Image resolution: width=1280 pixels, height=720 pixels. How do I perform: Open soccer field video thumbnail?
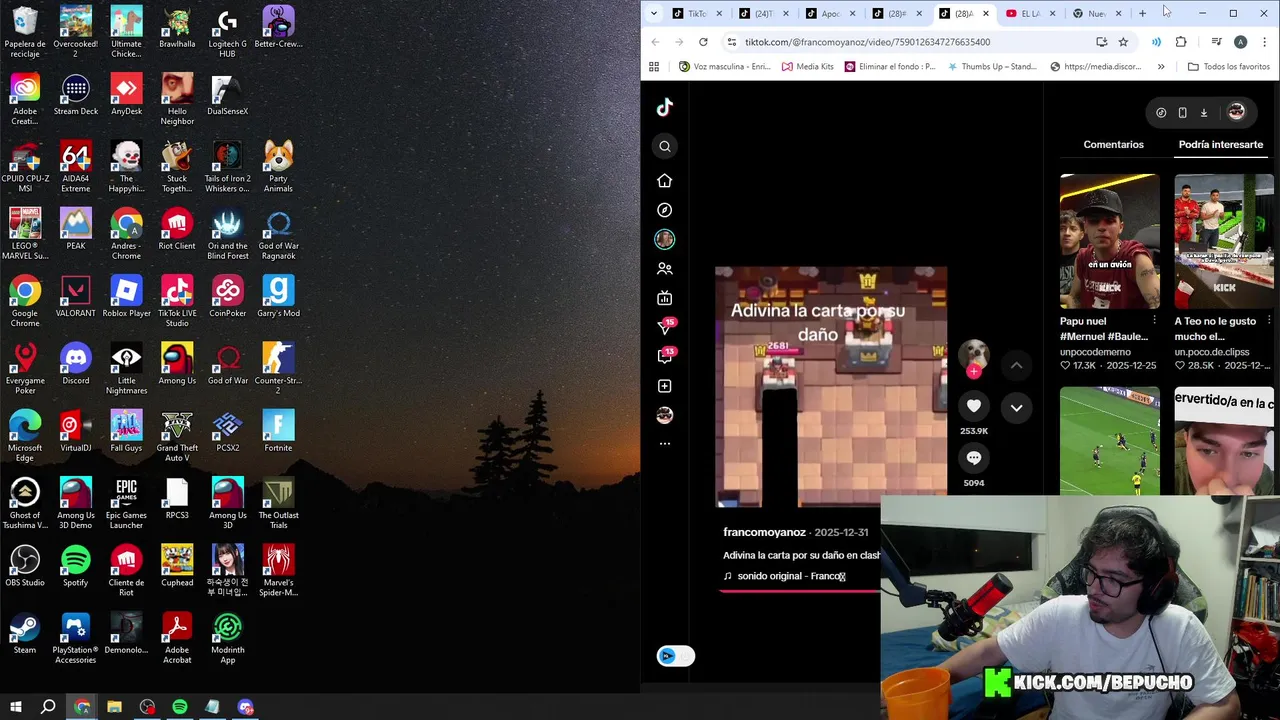[x=1110, y=440]
